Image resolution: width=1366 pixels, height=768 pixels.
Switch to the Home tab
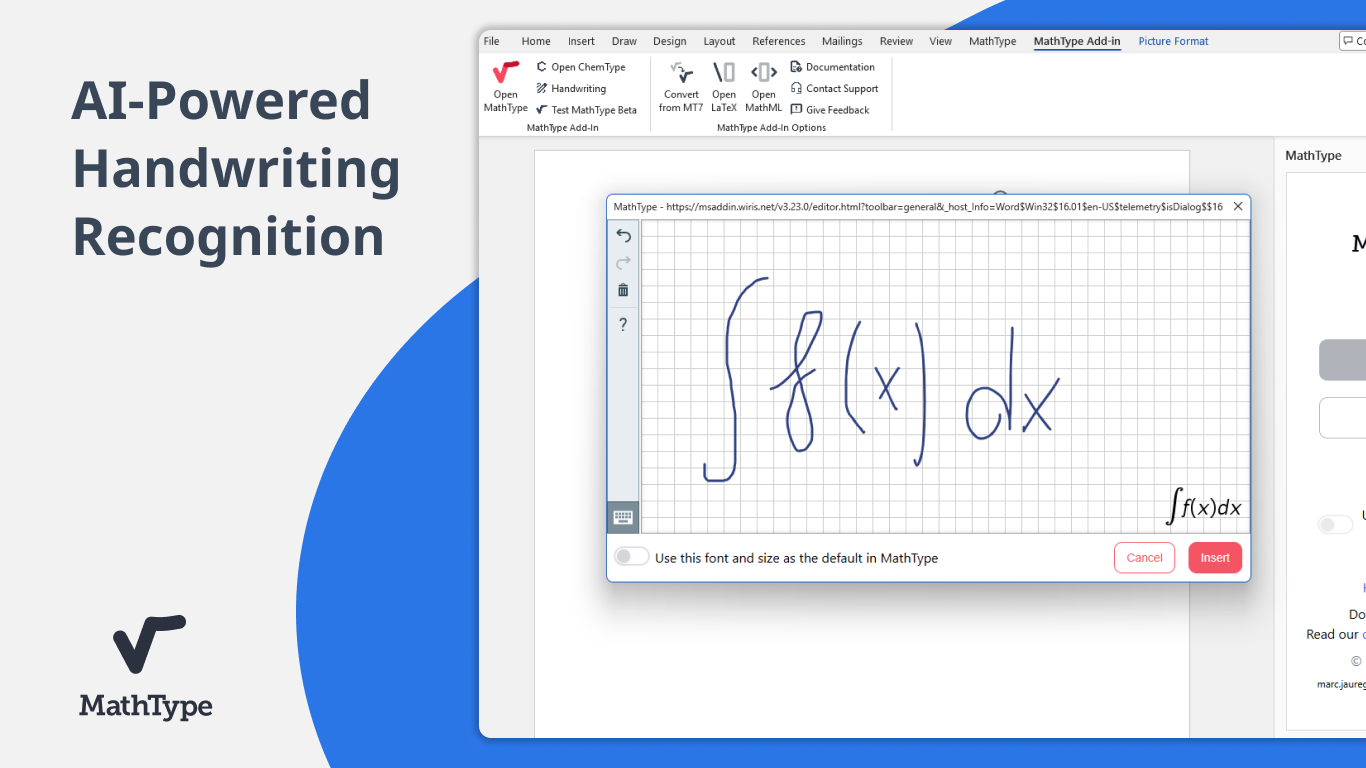coord(536,41)
